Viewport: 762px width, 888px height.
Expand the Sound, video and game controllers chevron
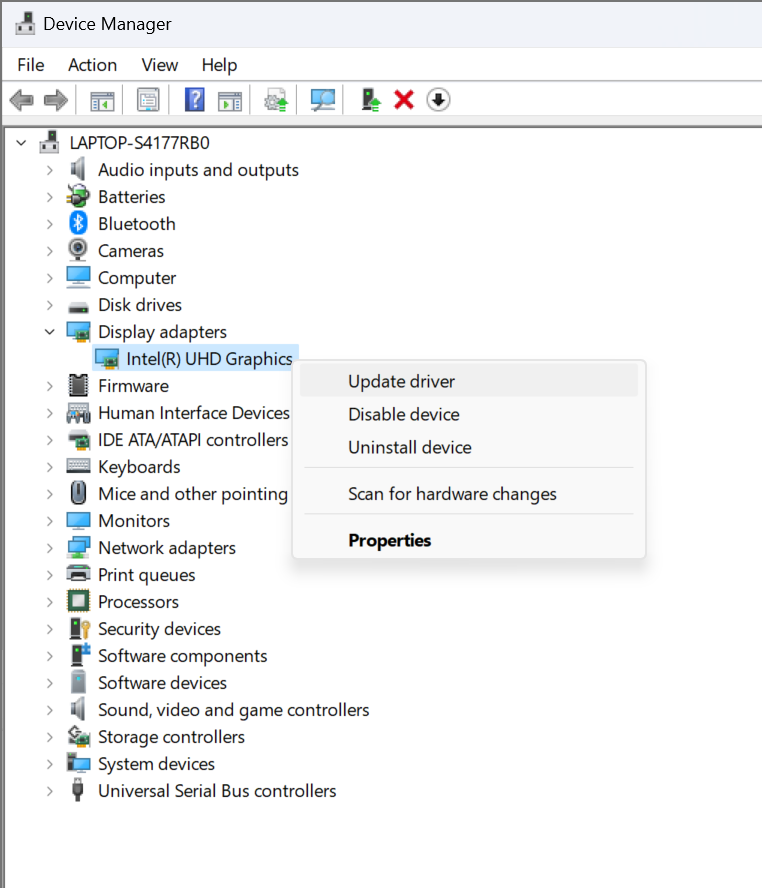pos(50,710)
